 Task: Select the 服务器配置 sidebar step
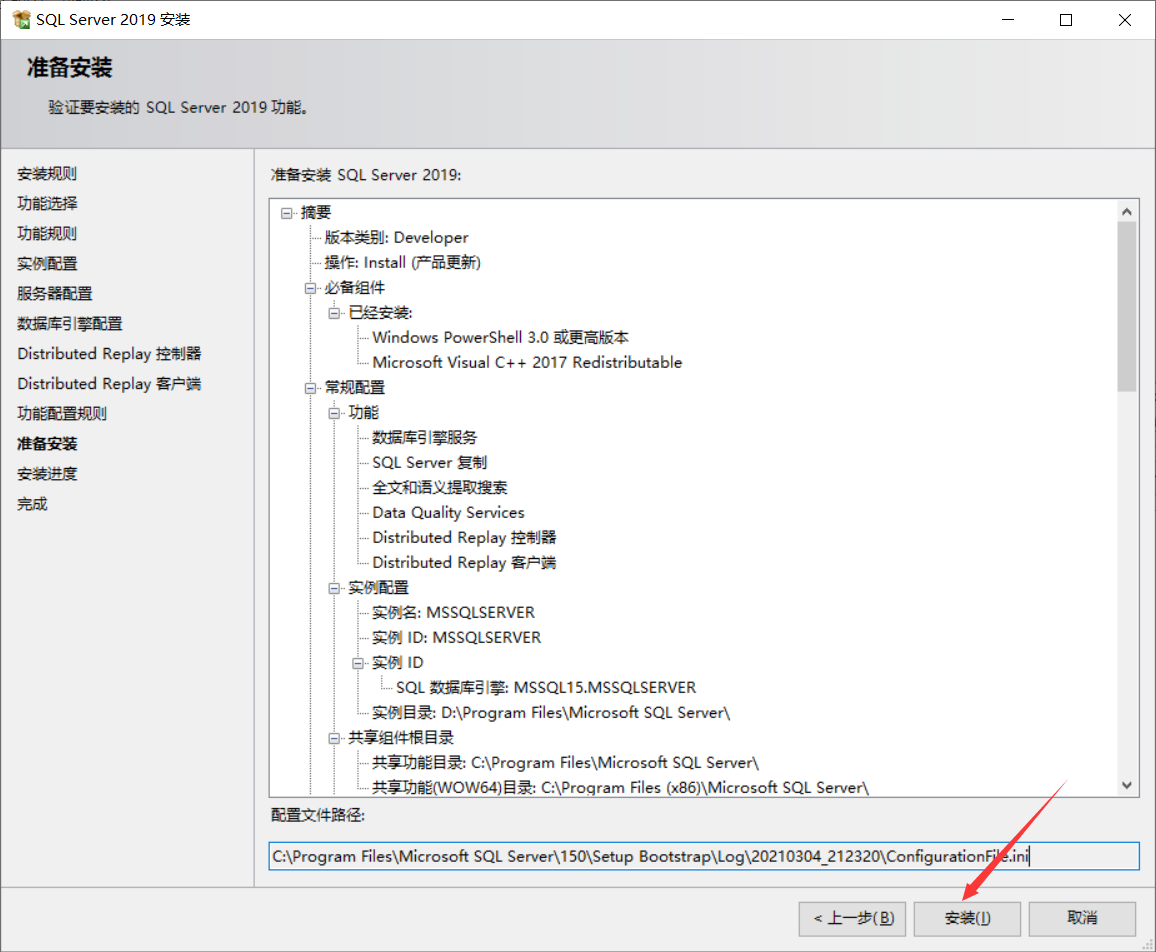click(55, 293)
